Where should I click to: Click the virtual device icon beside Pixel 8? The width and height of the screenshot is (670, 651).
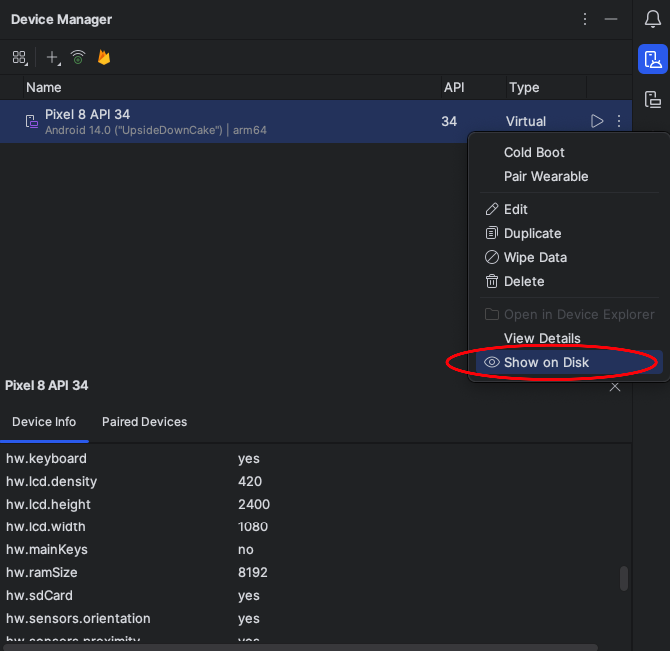click(32, 122)
